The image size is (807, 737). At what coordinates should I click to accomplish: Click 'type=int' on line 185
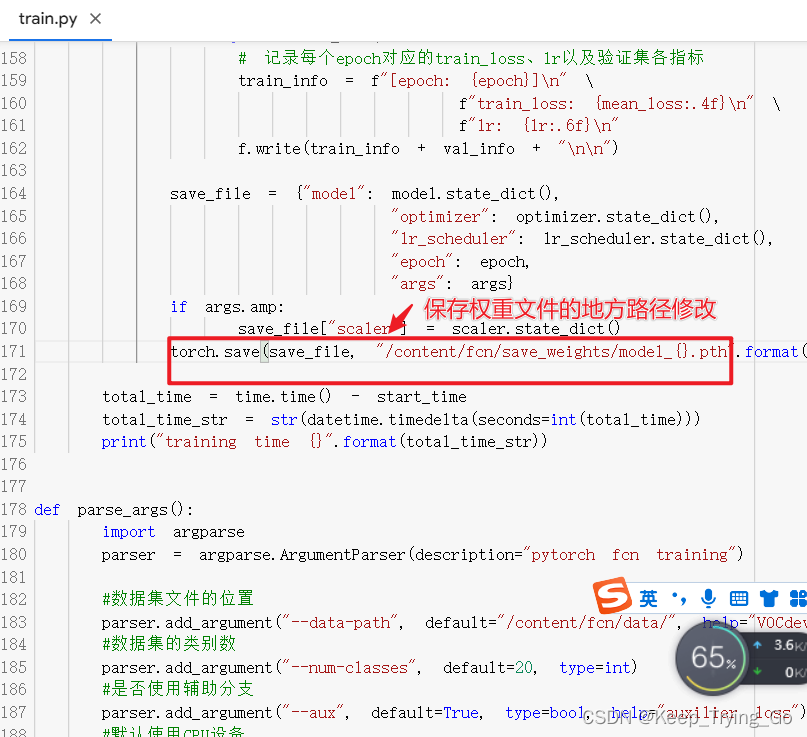[597, 668]
